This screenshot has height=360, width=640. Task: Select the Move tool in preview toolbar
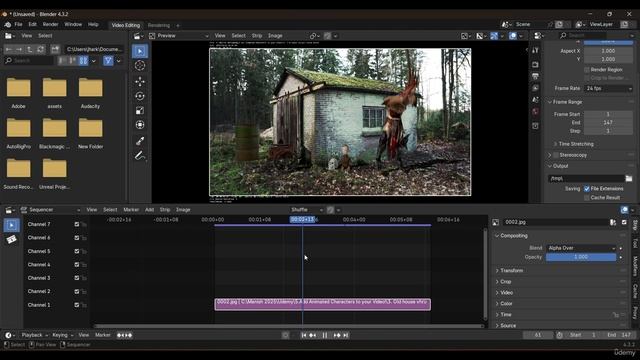140,81
